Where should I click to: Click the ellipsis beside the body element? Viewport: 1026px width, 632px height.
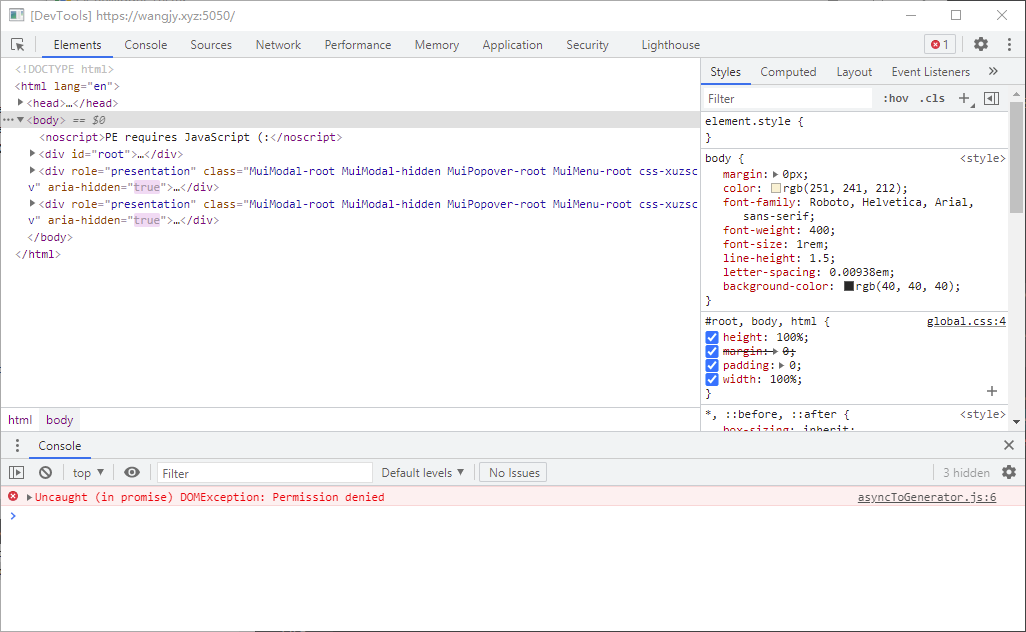click(8, 120)
